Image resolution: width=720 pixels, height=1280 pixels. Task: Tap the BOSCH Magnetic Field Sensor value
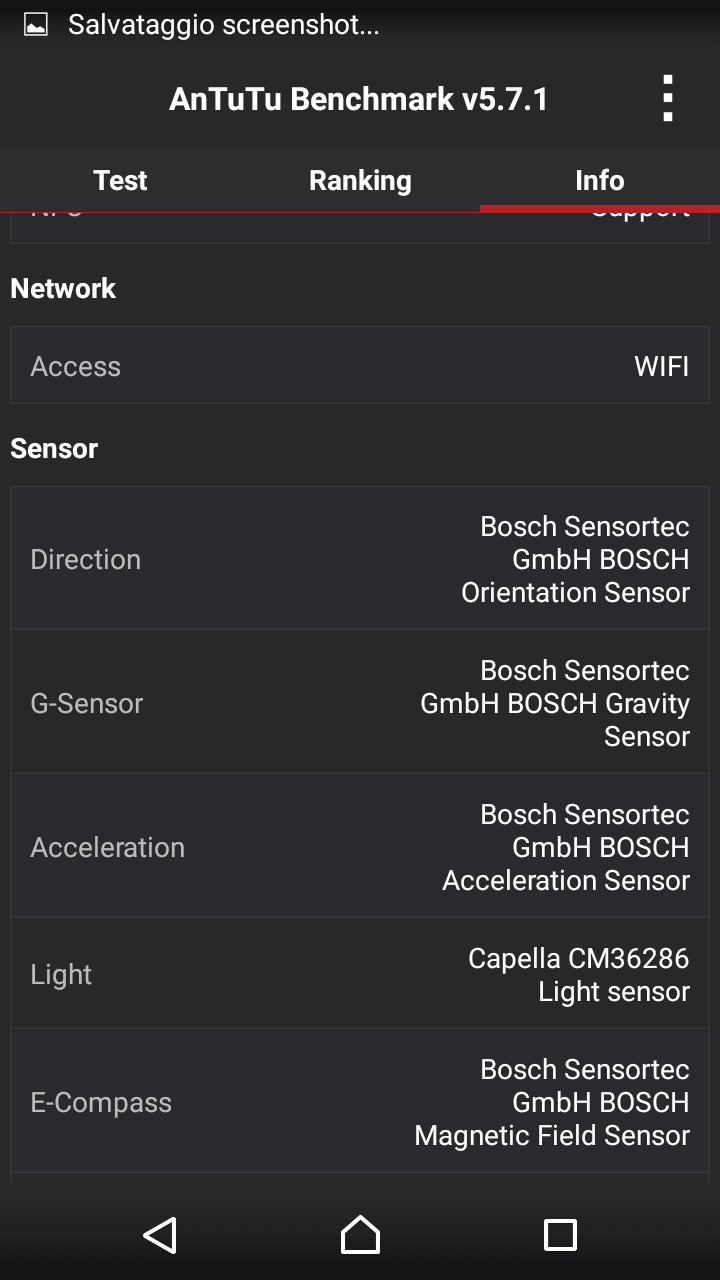(552, 1102)
